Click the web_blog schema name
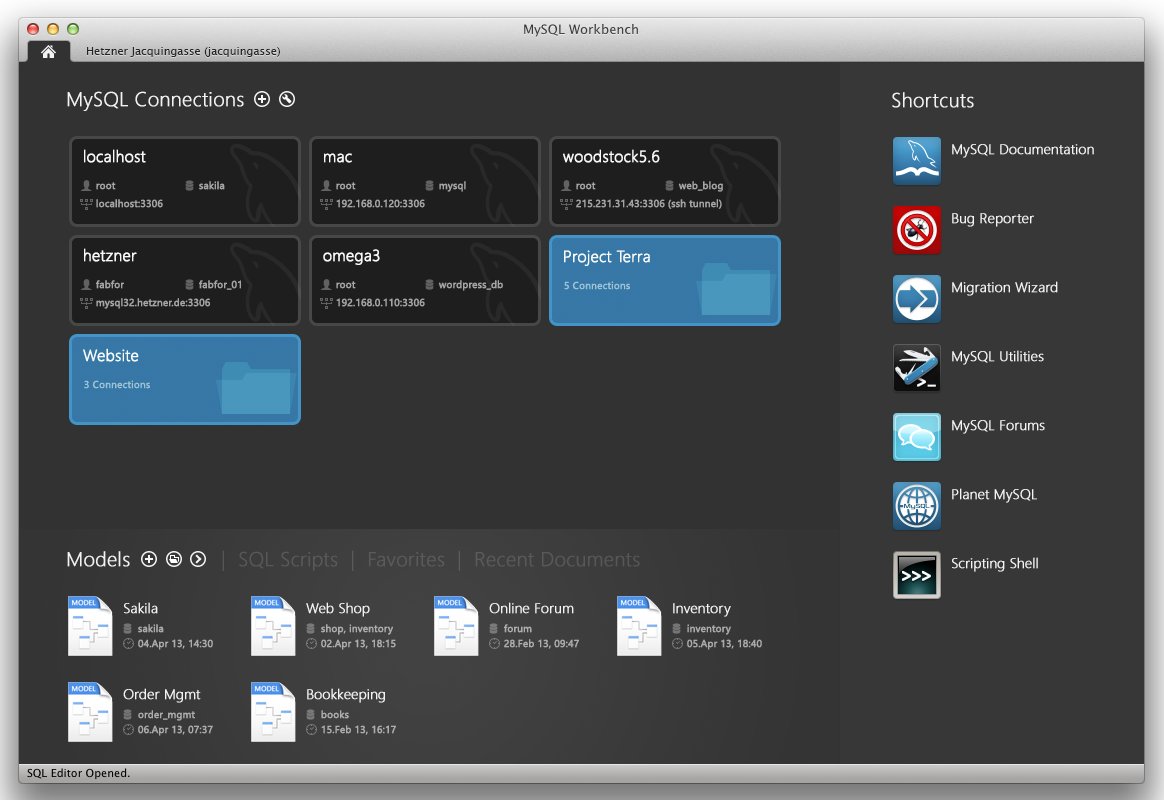Viewport: 1164px width, 800px height. (x=701, y=186)
